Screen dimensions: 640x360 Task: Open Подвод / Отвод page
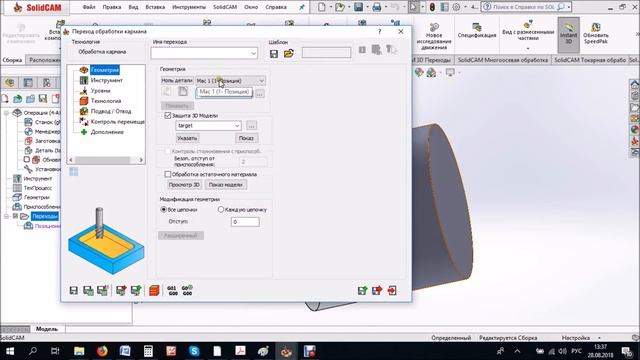[111, 111]
